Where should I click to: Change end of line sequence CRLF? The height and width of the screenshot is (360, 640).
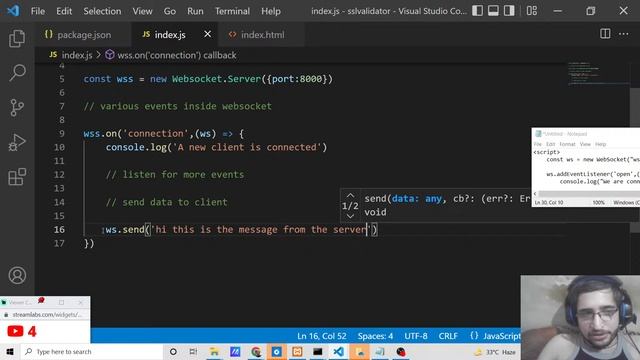click(x=448, y=336)
